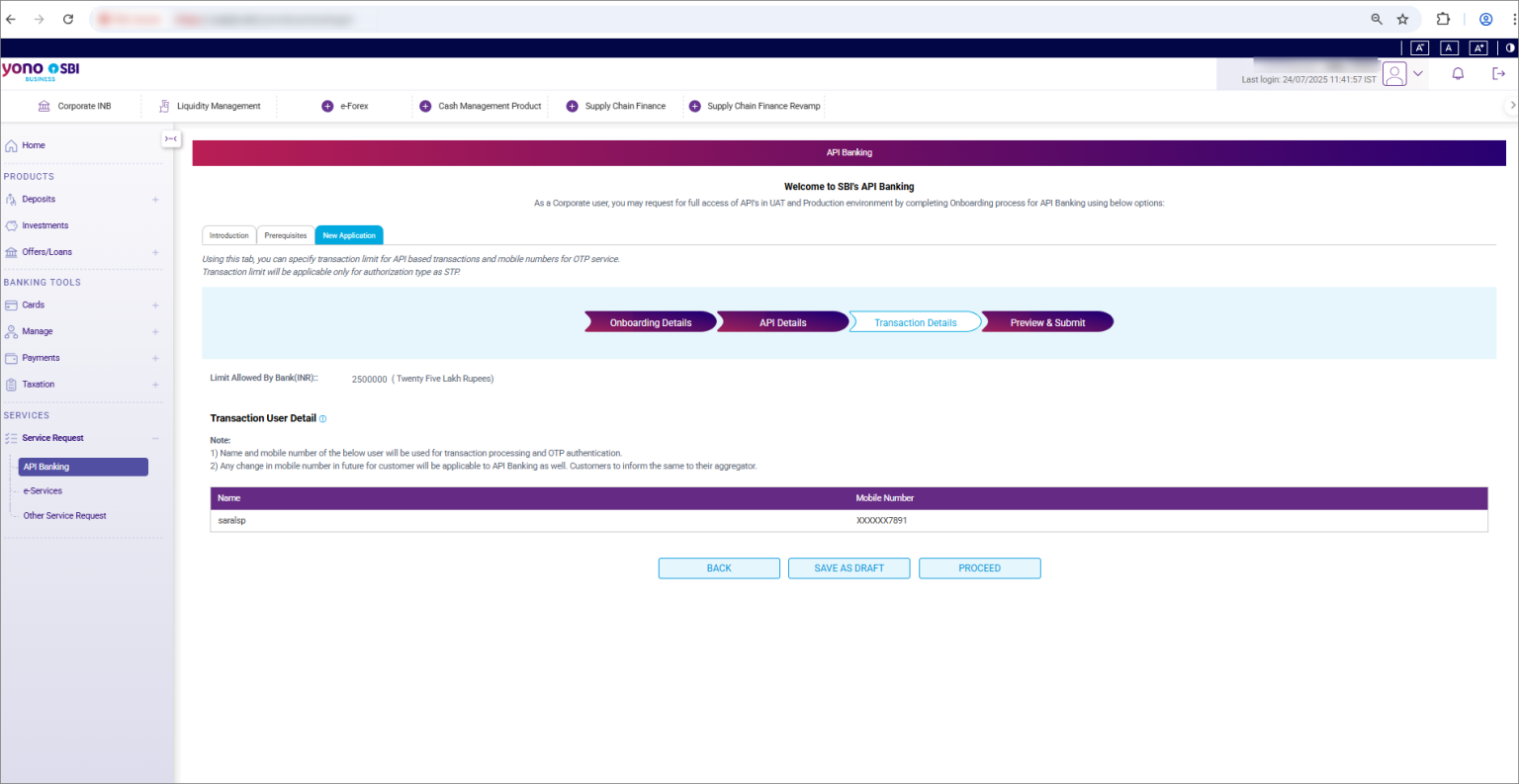Click the PROCEED button
Screen dimensions: 1519x784
[x=979, y=567]
